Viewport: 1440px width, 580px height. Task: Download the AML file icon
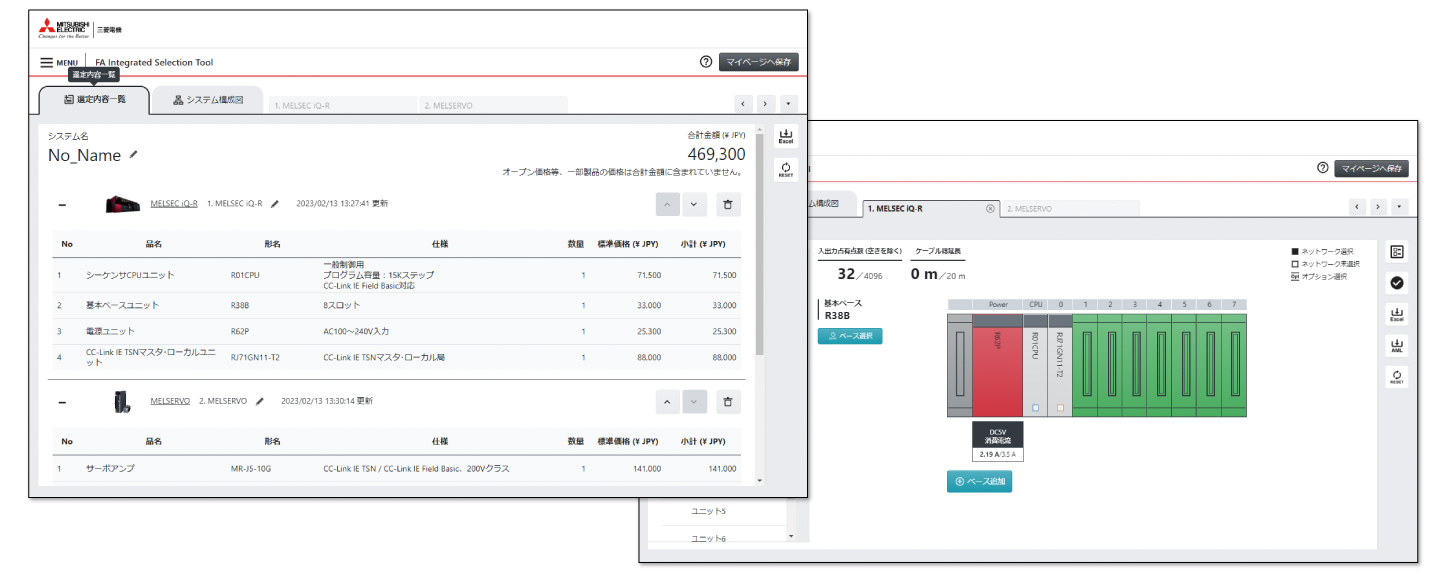1397,346
